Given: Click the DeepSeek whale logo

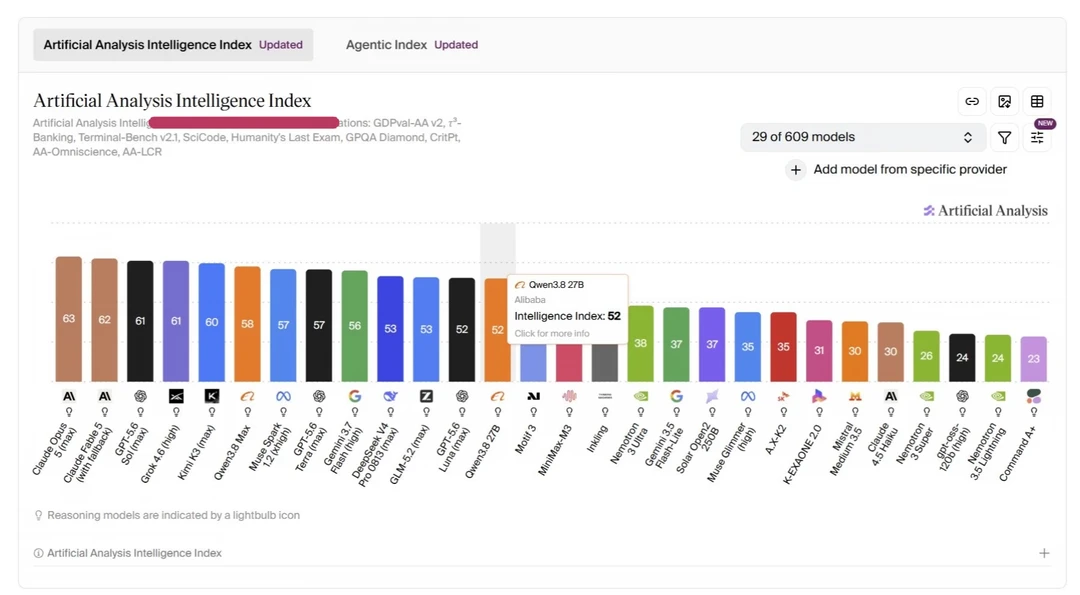Looking at the screenshot, I should pyautogui.click(x=391, y=396).
